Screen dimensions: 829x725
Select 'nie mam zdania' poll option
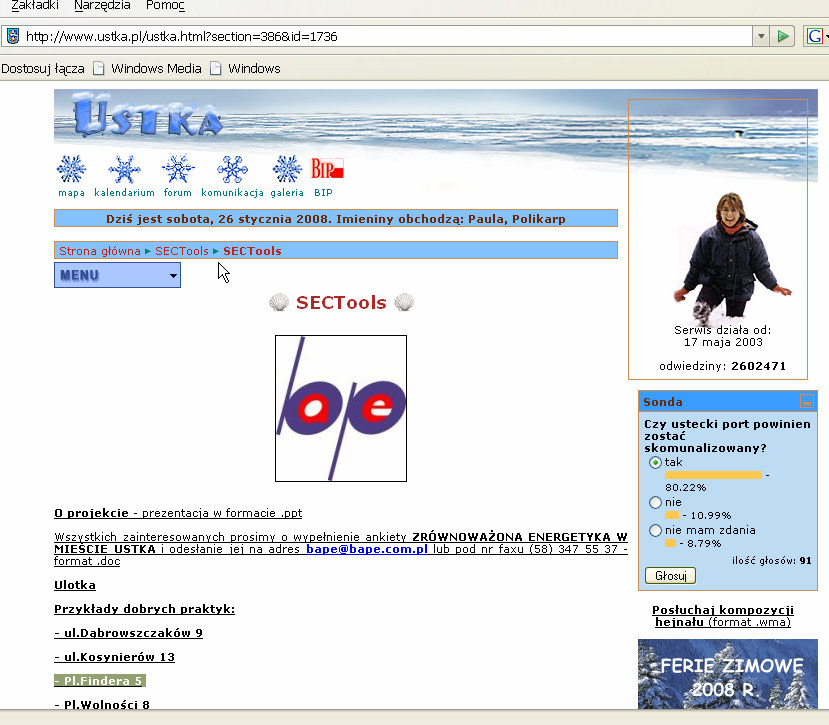(656, 530)
